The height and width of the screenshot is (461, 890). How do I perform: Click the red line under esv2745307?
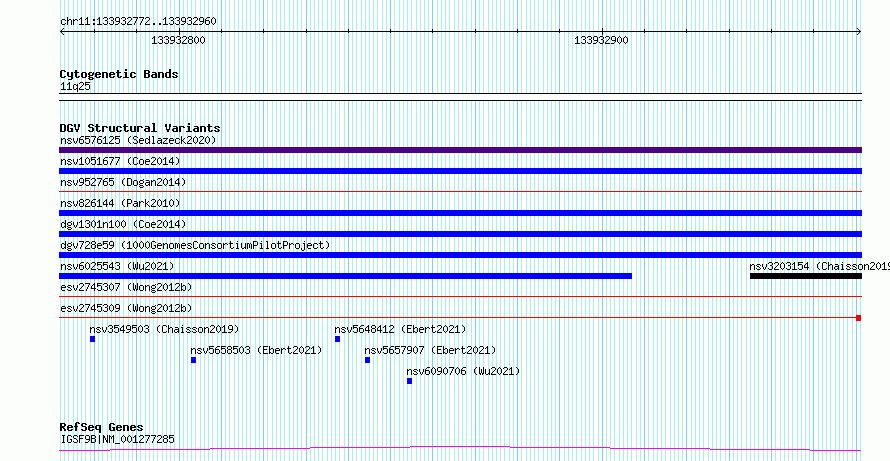tap(460, 296)
